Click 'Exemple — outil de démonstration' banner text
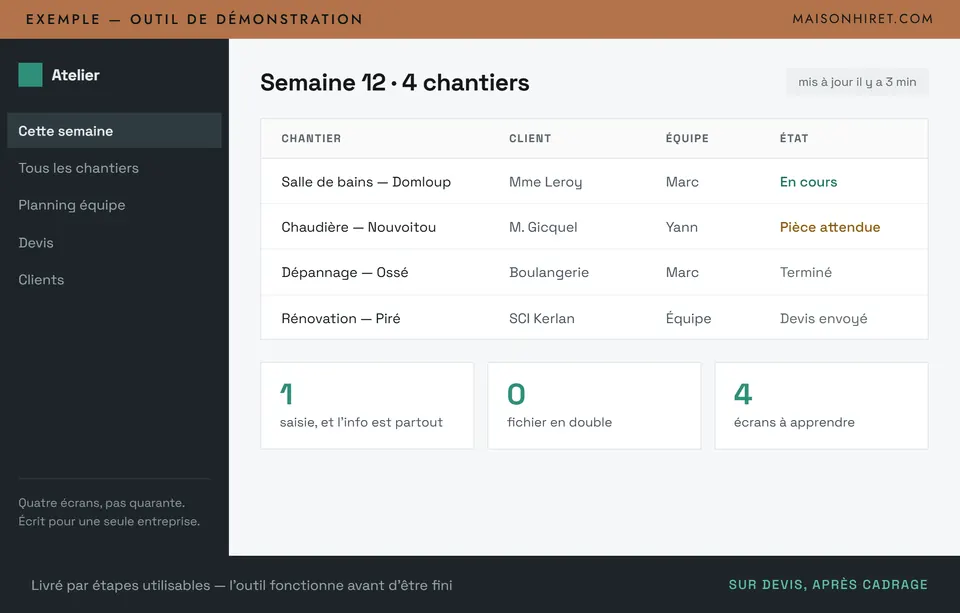The image size is (960, 613). pos(194,19)
